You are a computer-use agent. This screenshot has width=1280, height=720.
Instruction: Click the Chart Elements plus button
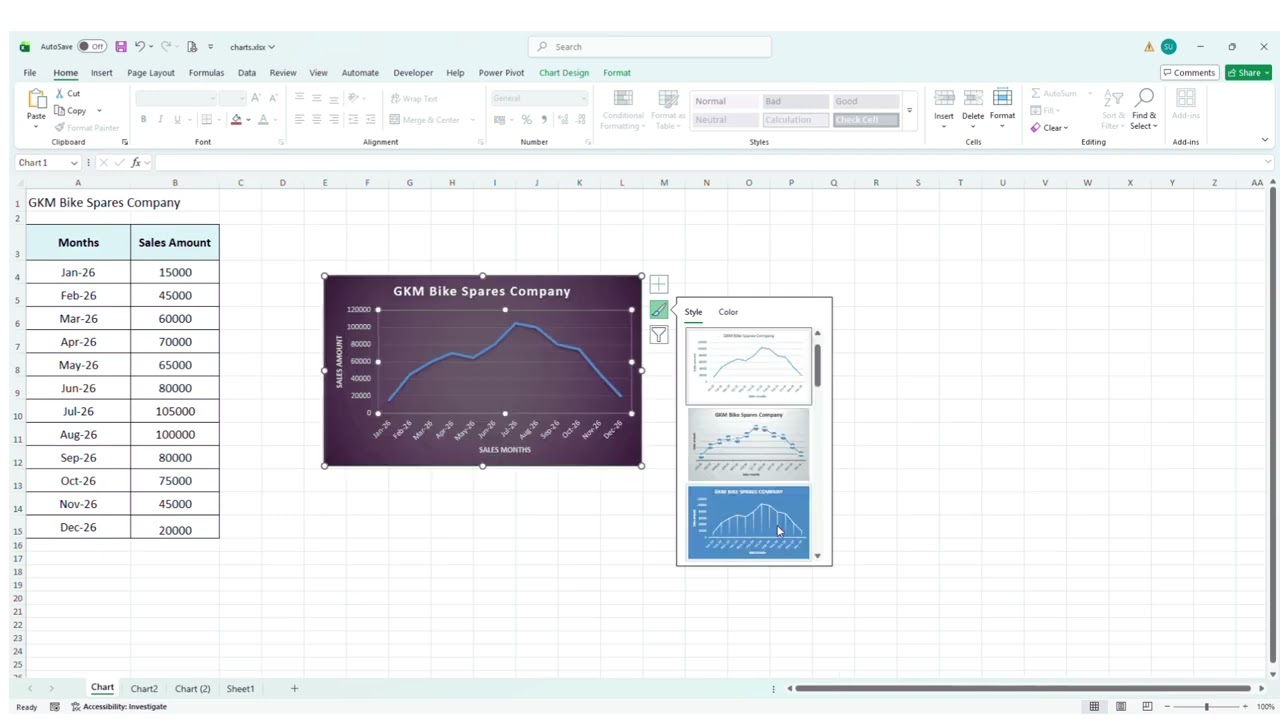658,285
